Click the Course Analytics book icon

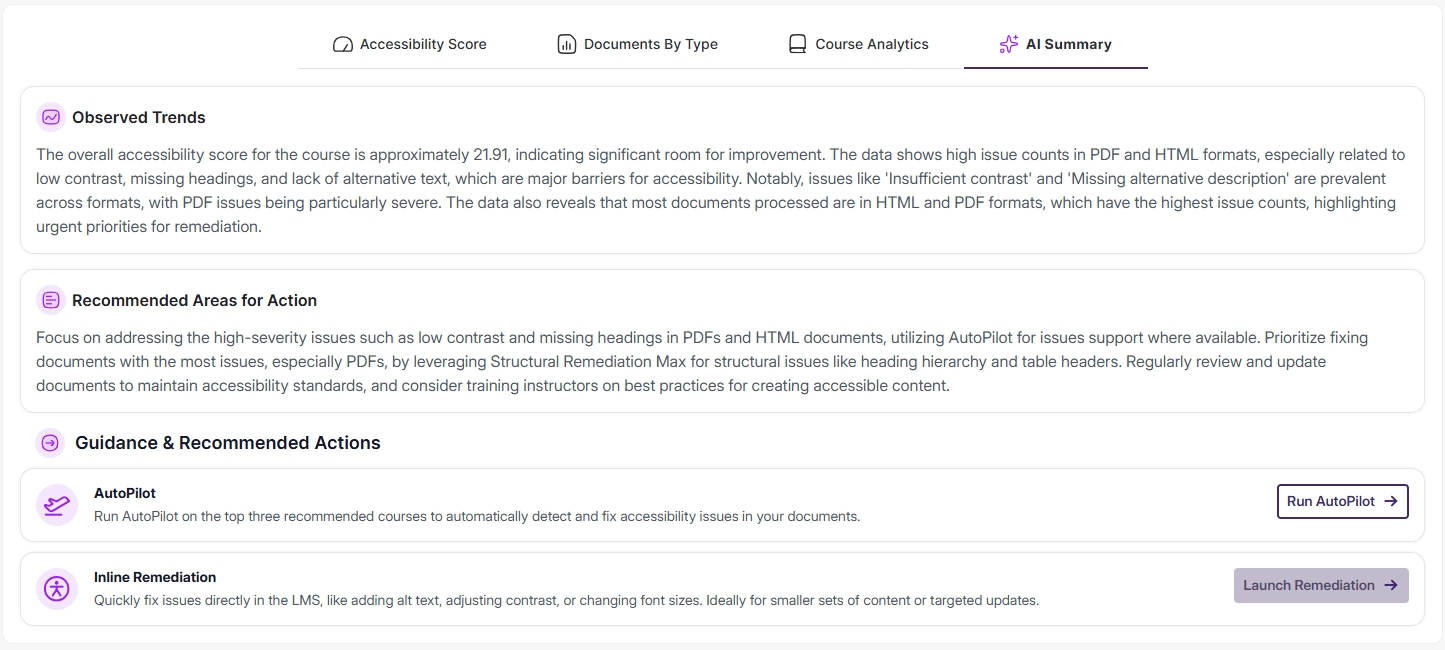click(797, 43)
